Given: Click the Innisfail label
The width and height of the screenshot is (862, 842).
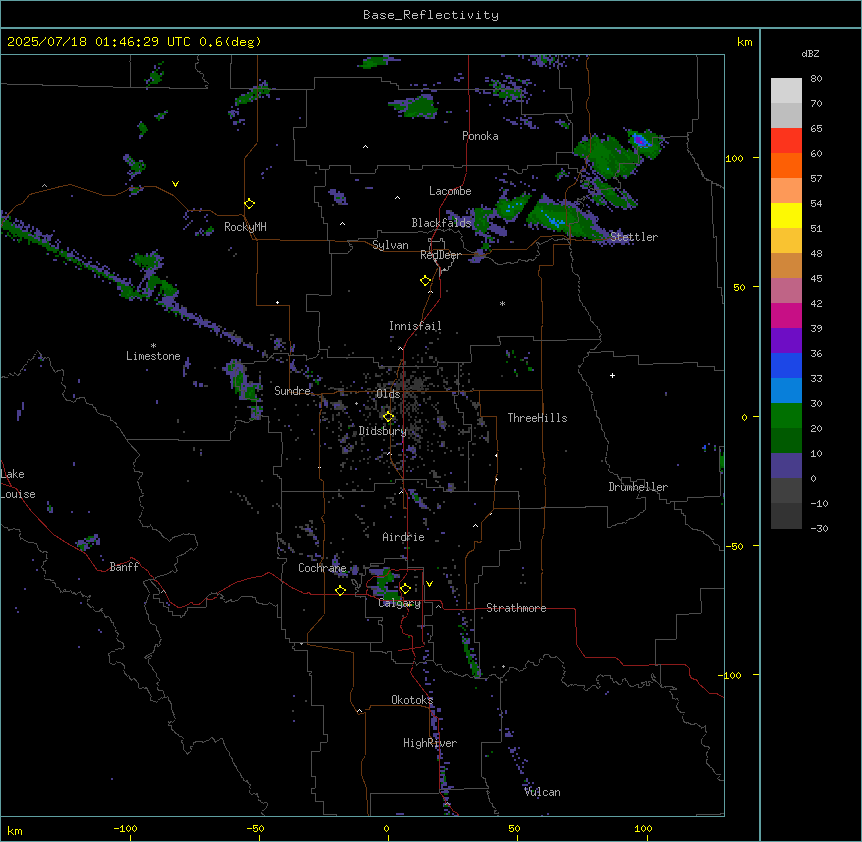Looking at the screenshot, I should coord(415,326).
